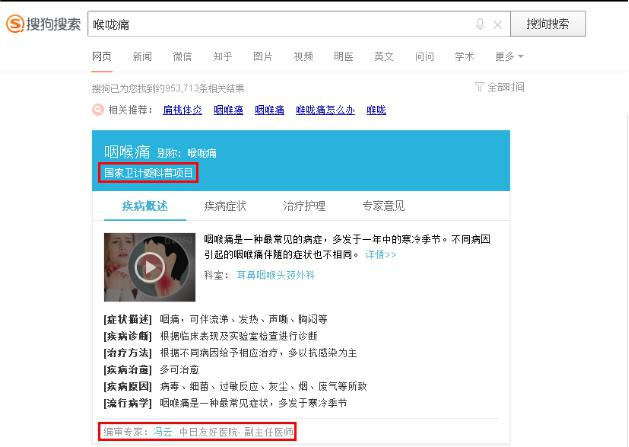Open the 耳鼻咽喉头颈外科 department link

pyautogui.click(x=276, y=275)
